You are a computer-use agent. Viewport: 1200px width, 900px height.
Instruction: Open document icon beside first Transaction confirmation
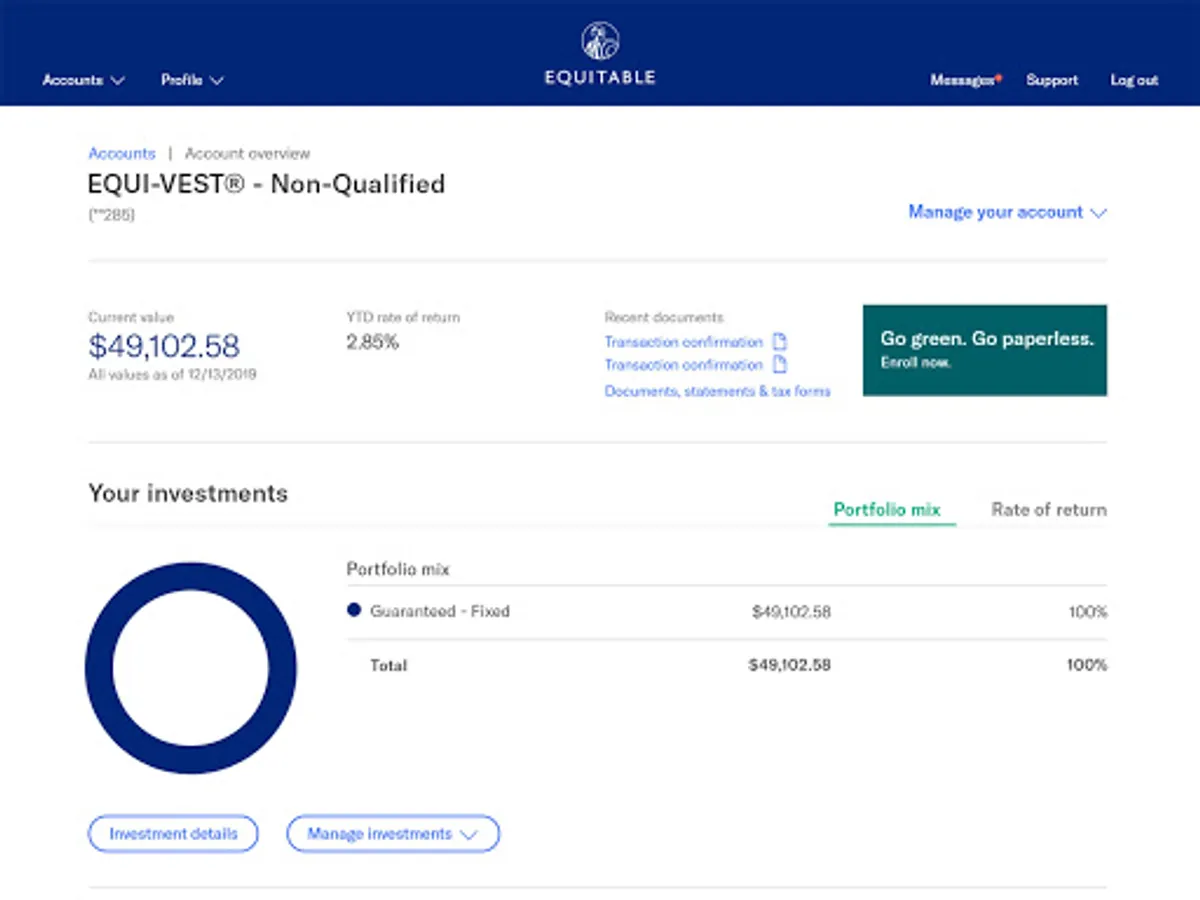click(x=780, y=342)
